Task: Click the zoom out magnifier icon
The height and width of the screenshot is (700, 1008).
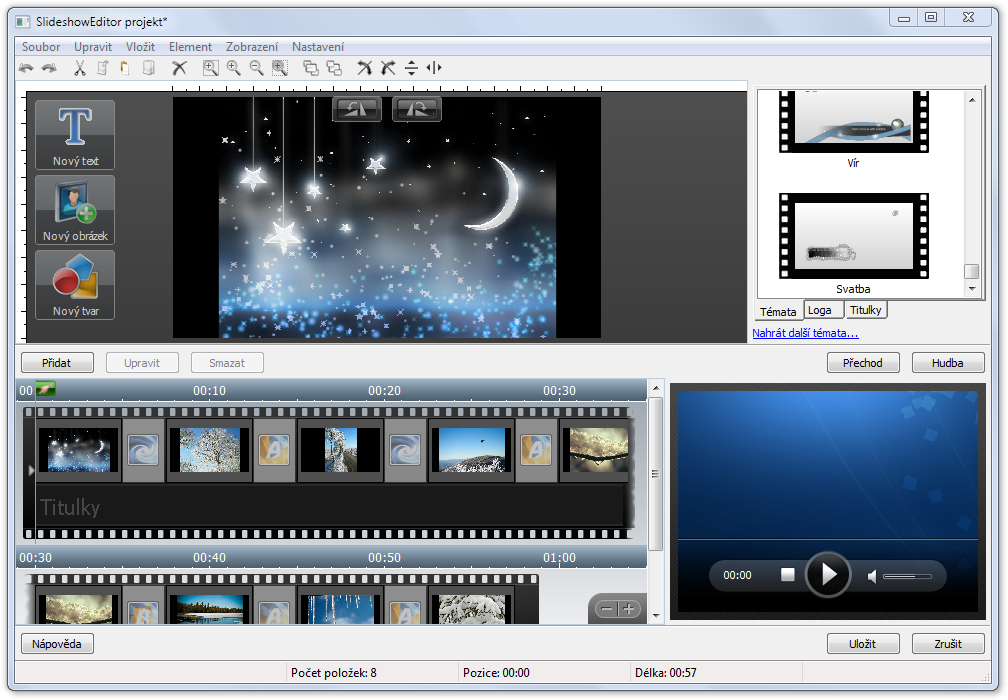Action: tap(256, 68)
